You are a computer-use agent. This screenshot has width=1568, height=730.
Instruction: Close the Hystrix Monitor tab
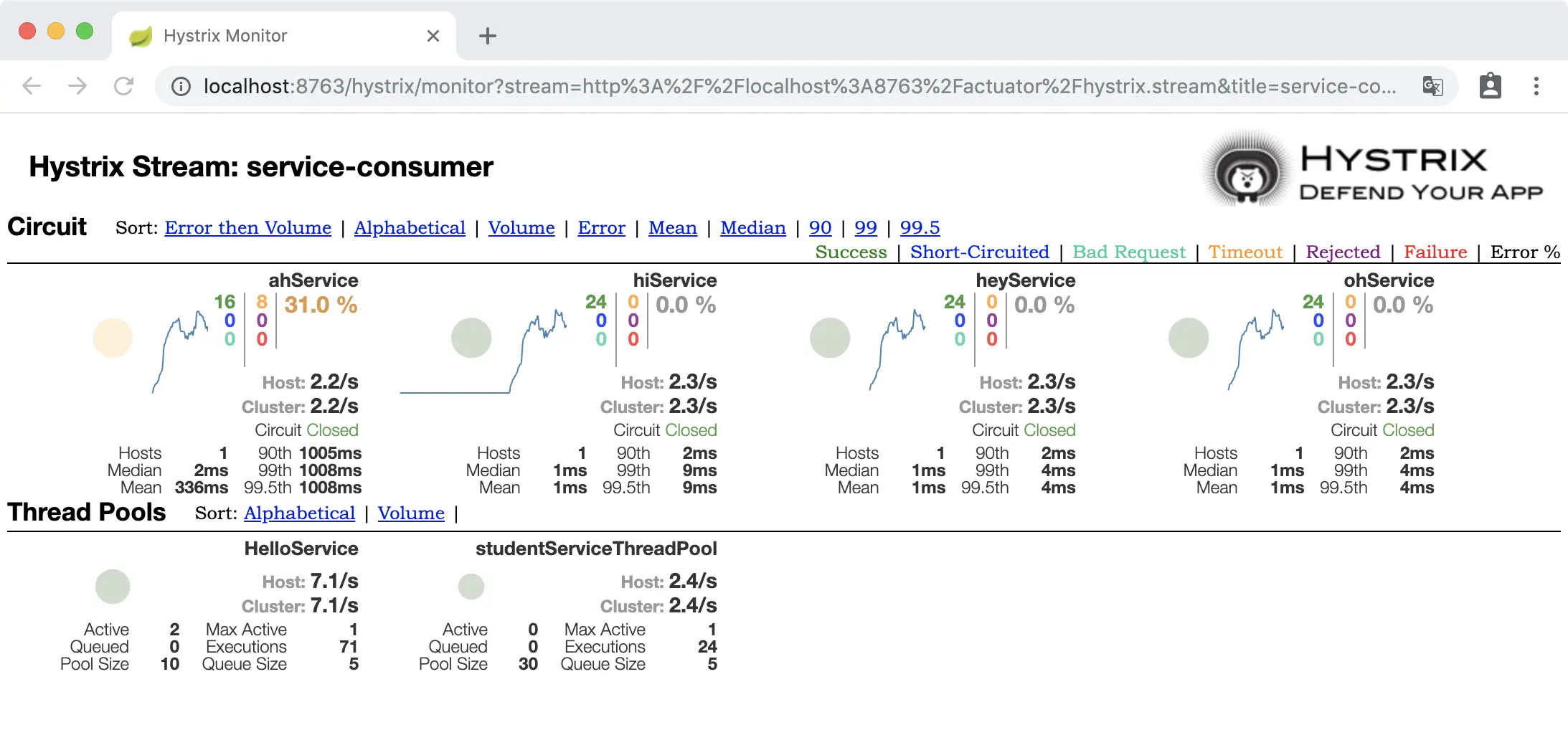[433, 36]
